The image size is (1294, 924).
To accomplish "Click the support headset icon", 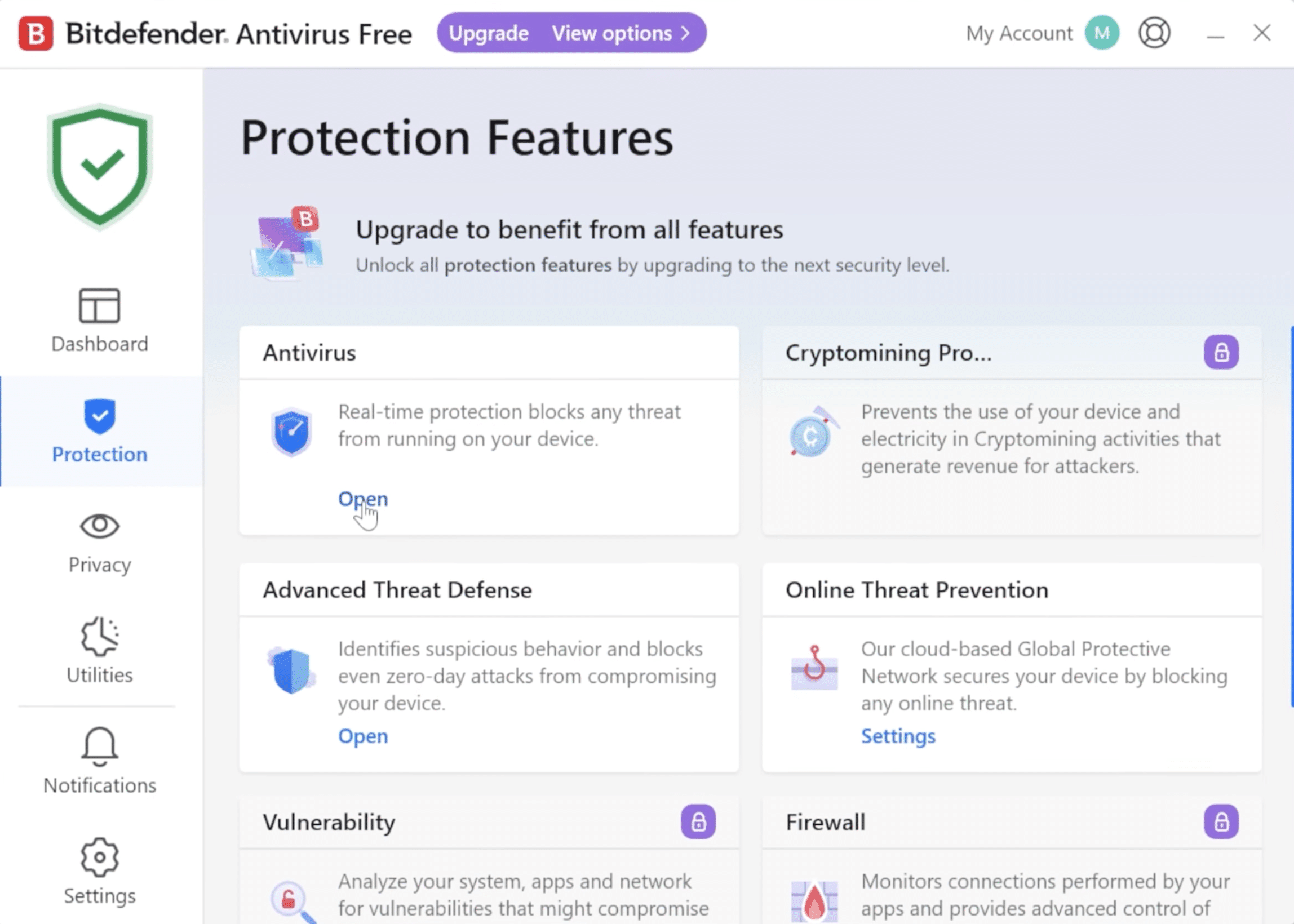I will coord(1154,33).
